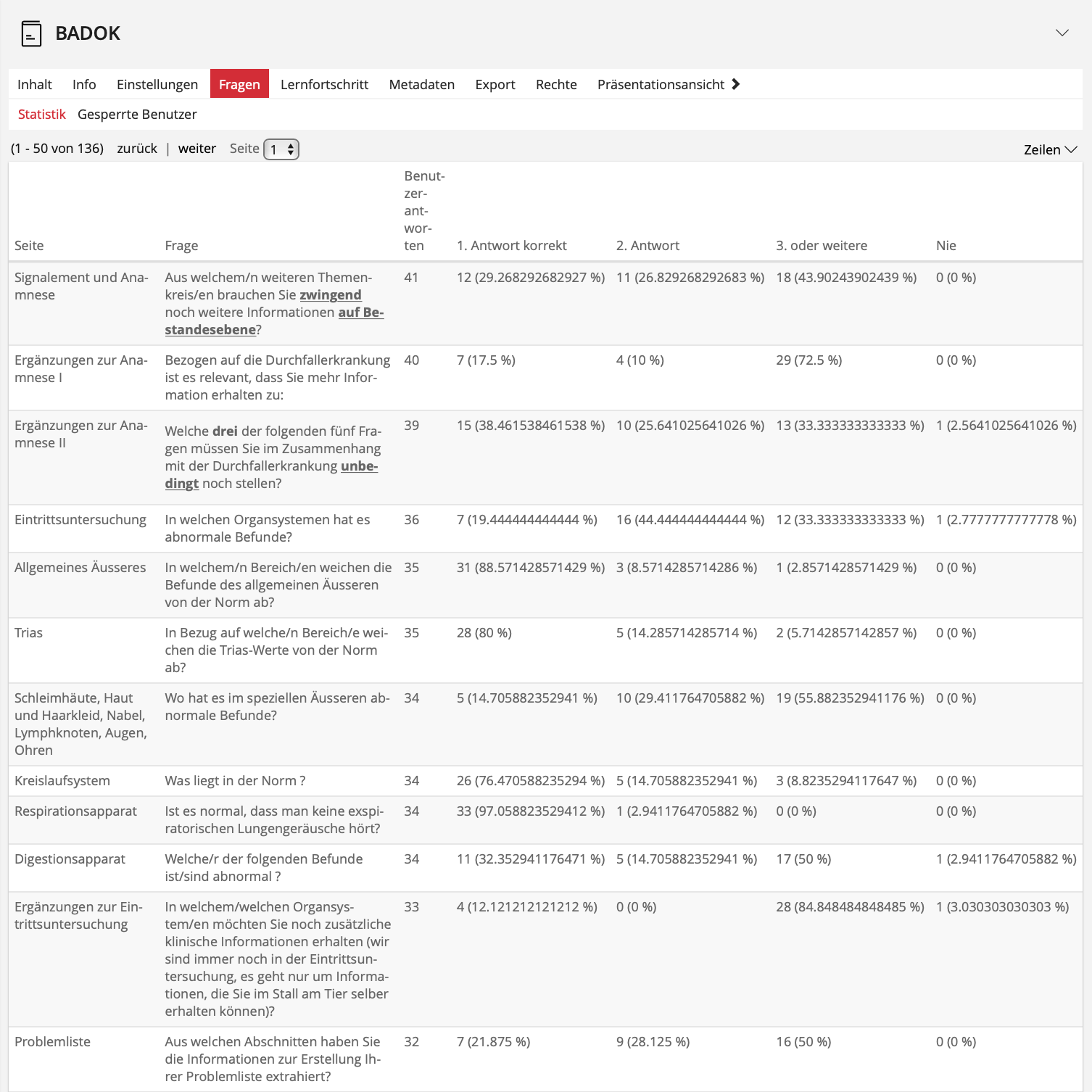Switch to the Metadaten tab
The width and height of the screenshot is (1092, 1092).
(x=421, y=84)
